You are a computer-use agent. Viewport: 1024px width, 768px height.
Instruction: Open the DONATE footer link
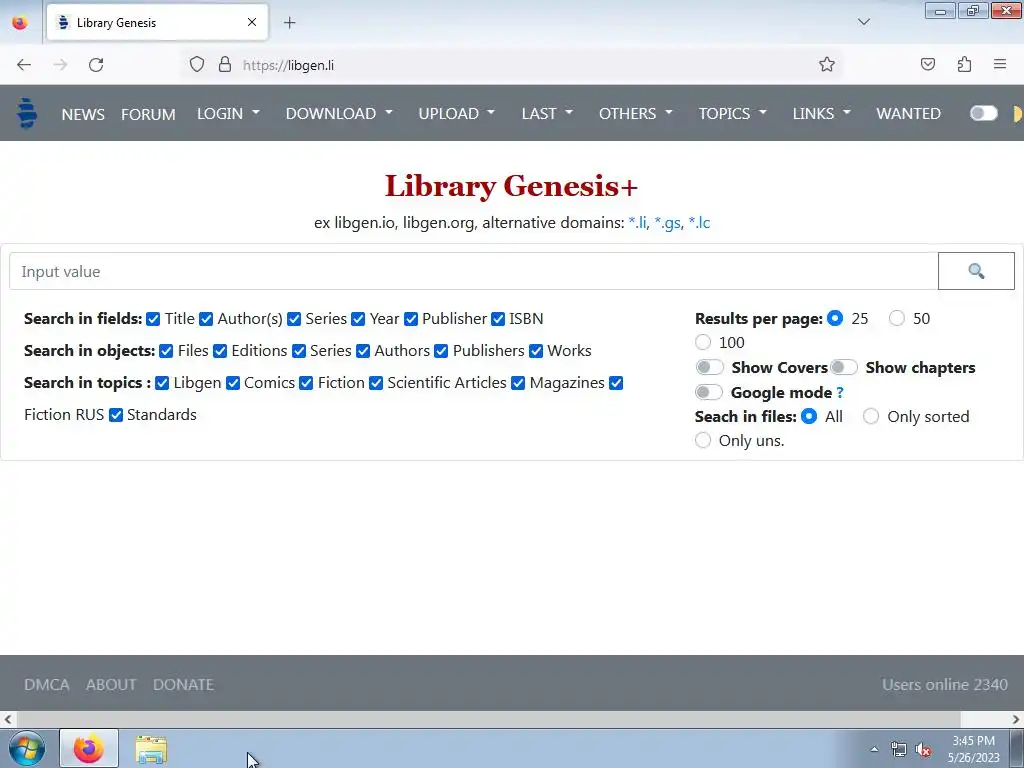[x=184, y=684]
